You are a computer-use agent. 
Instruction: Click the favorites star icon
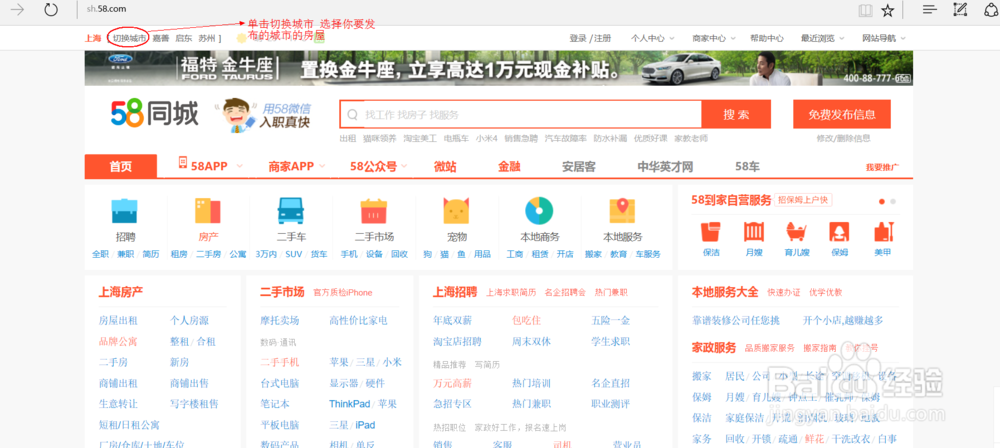pos(887,10)
